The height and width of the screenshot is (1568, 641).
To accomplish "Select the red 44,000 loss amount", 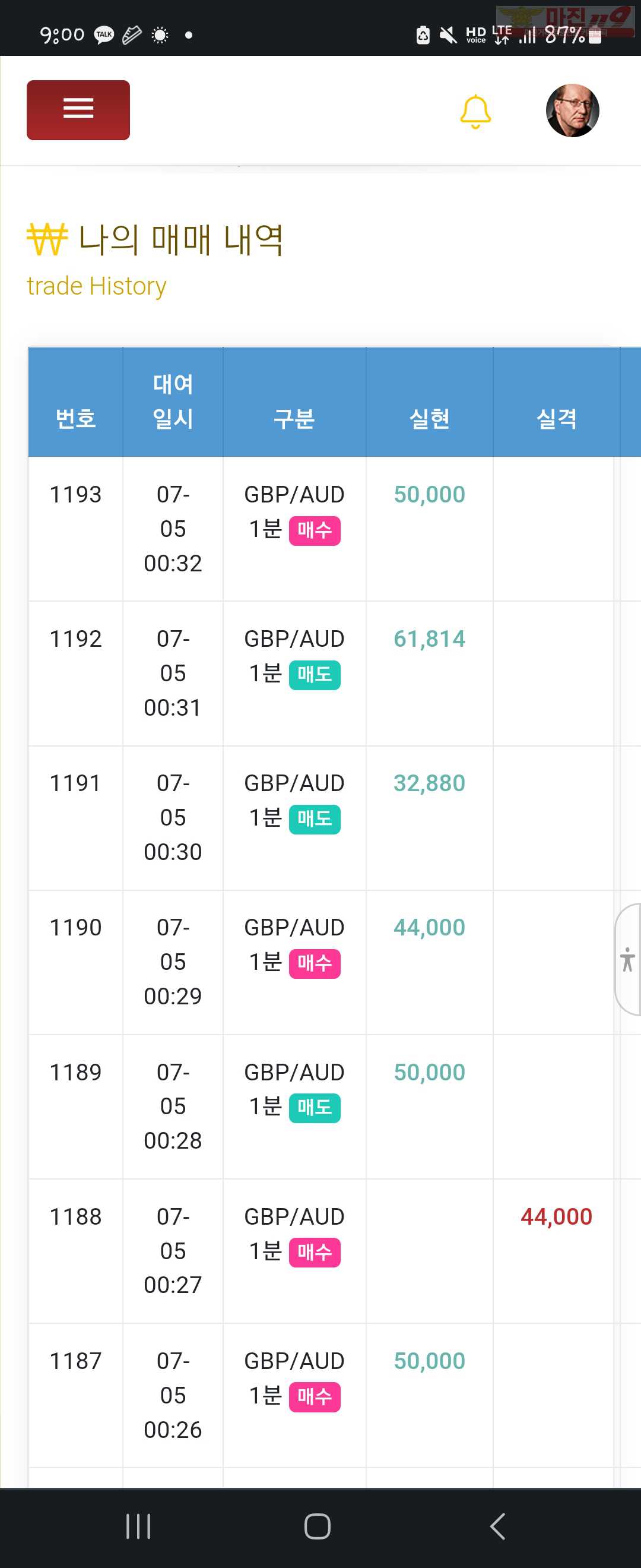I will [557, 1216].
